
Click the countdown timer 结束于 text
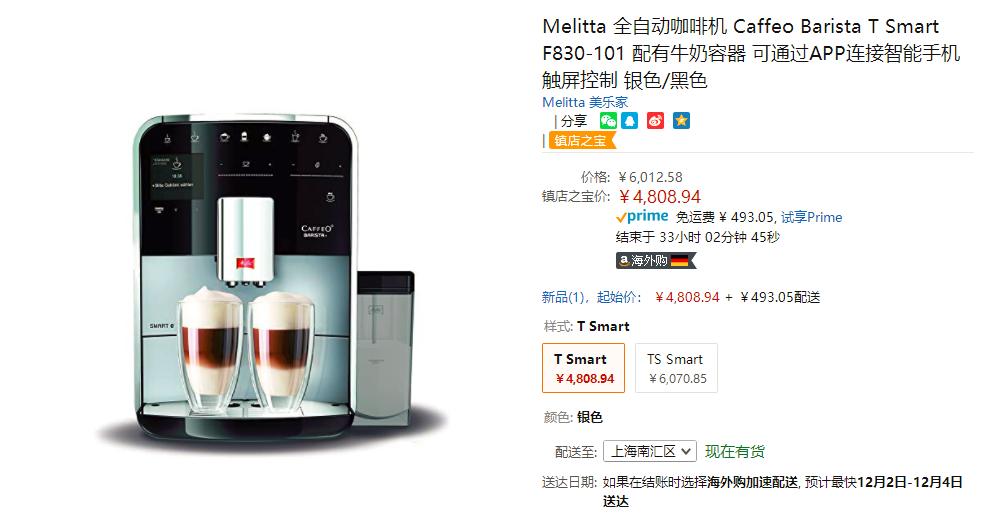click(x=698, y=238)
